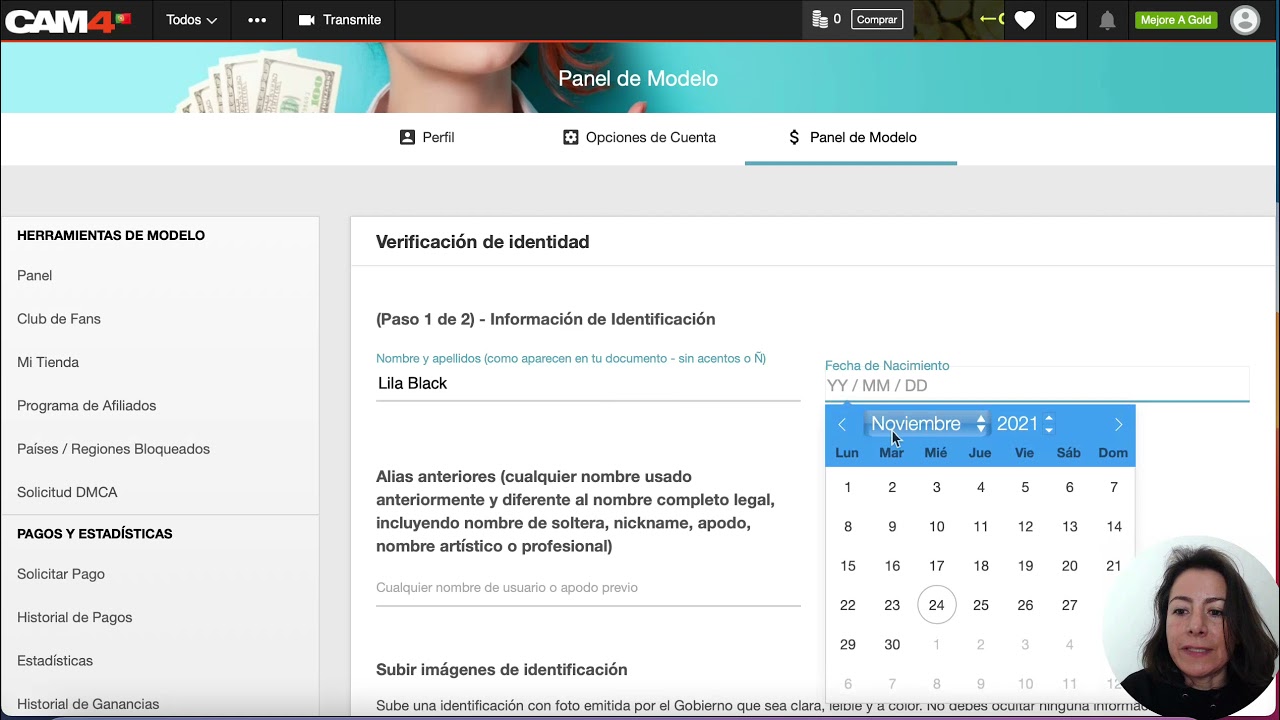
Task: Go to previous month in calendar
Action: coord(842,425)
